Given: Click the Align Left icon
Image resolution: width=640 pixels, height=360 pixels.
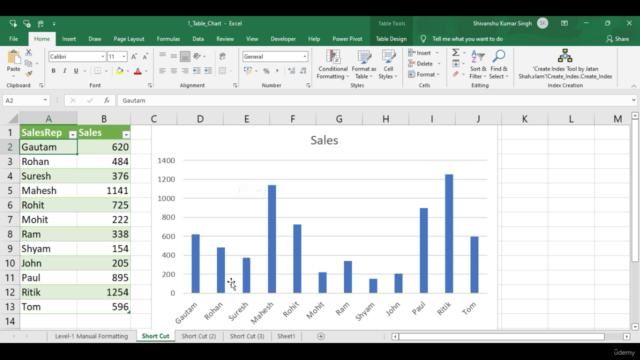Looking at the screenshot, I should [162, 71].
